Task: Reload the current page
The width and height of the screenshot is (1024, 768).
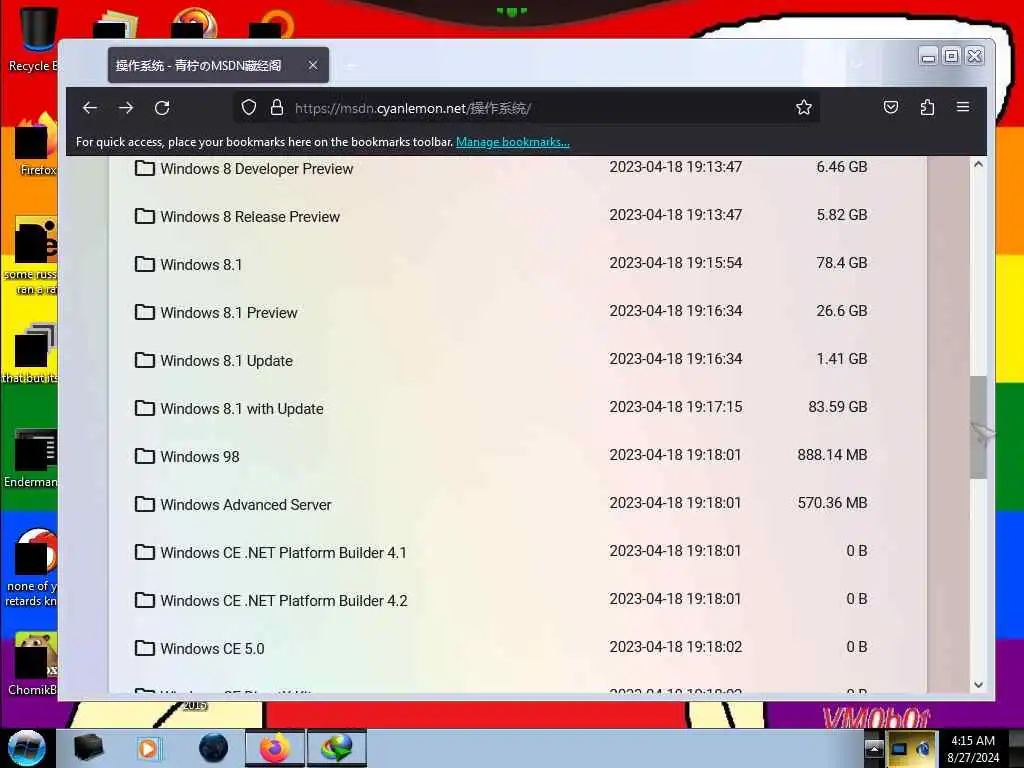Action: coord(162,108)
